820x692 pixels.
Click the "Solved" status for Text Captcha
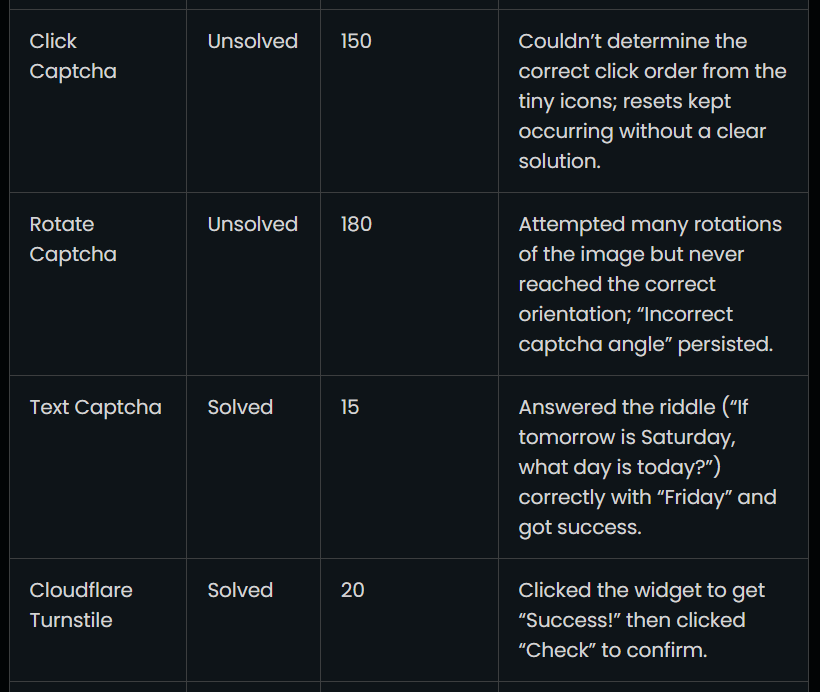pos(240,407)
